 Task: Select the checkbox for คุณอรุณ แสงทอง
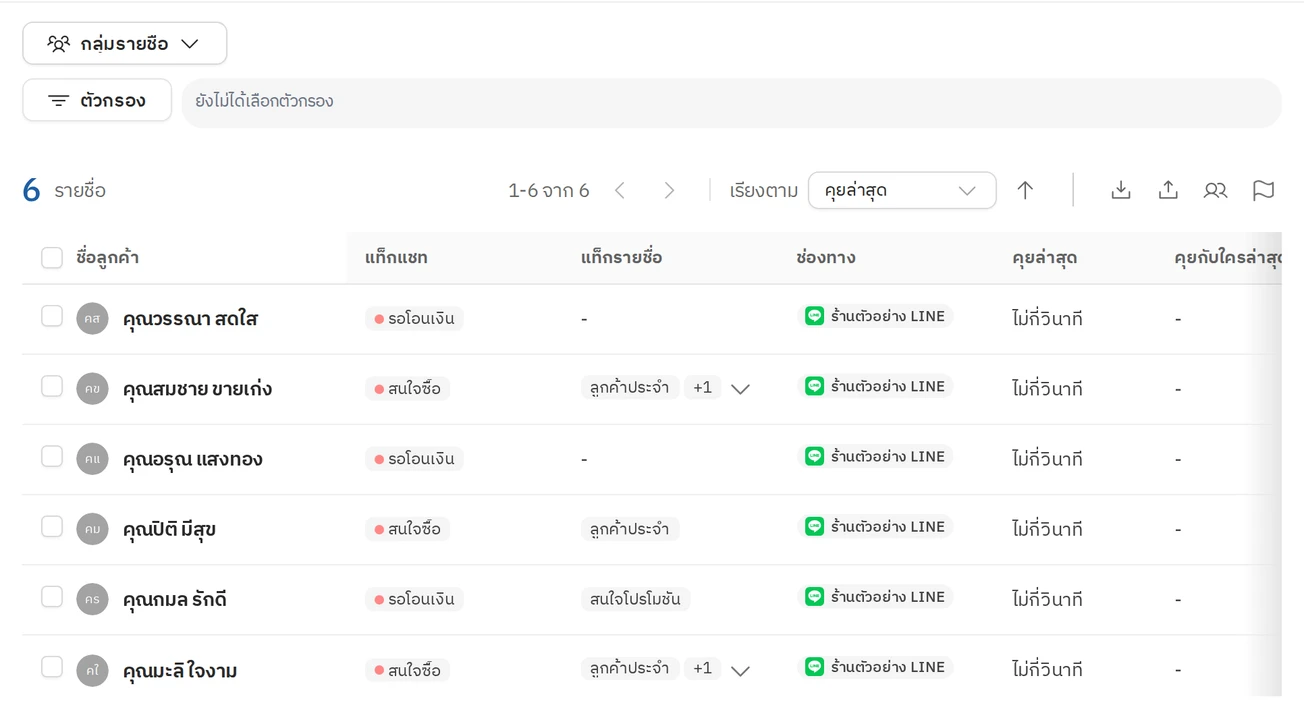pos(52,456)
